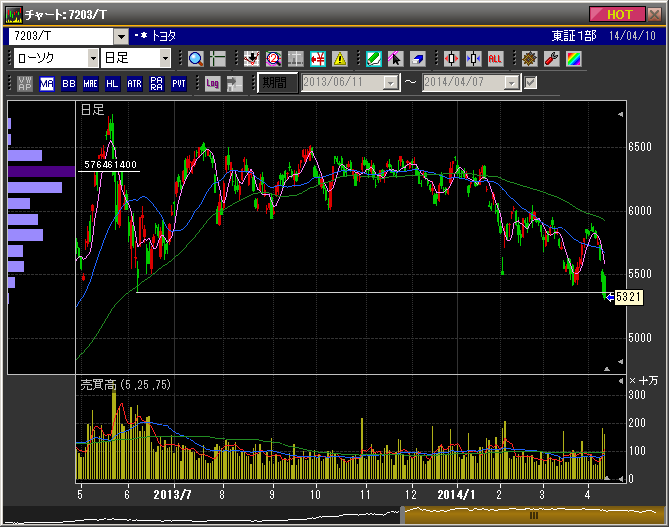Toggle the Log scale button
669x527 pixels.
pyautogui.click(x=212, y=83)
